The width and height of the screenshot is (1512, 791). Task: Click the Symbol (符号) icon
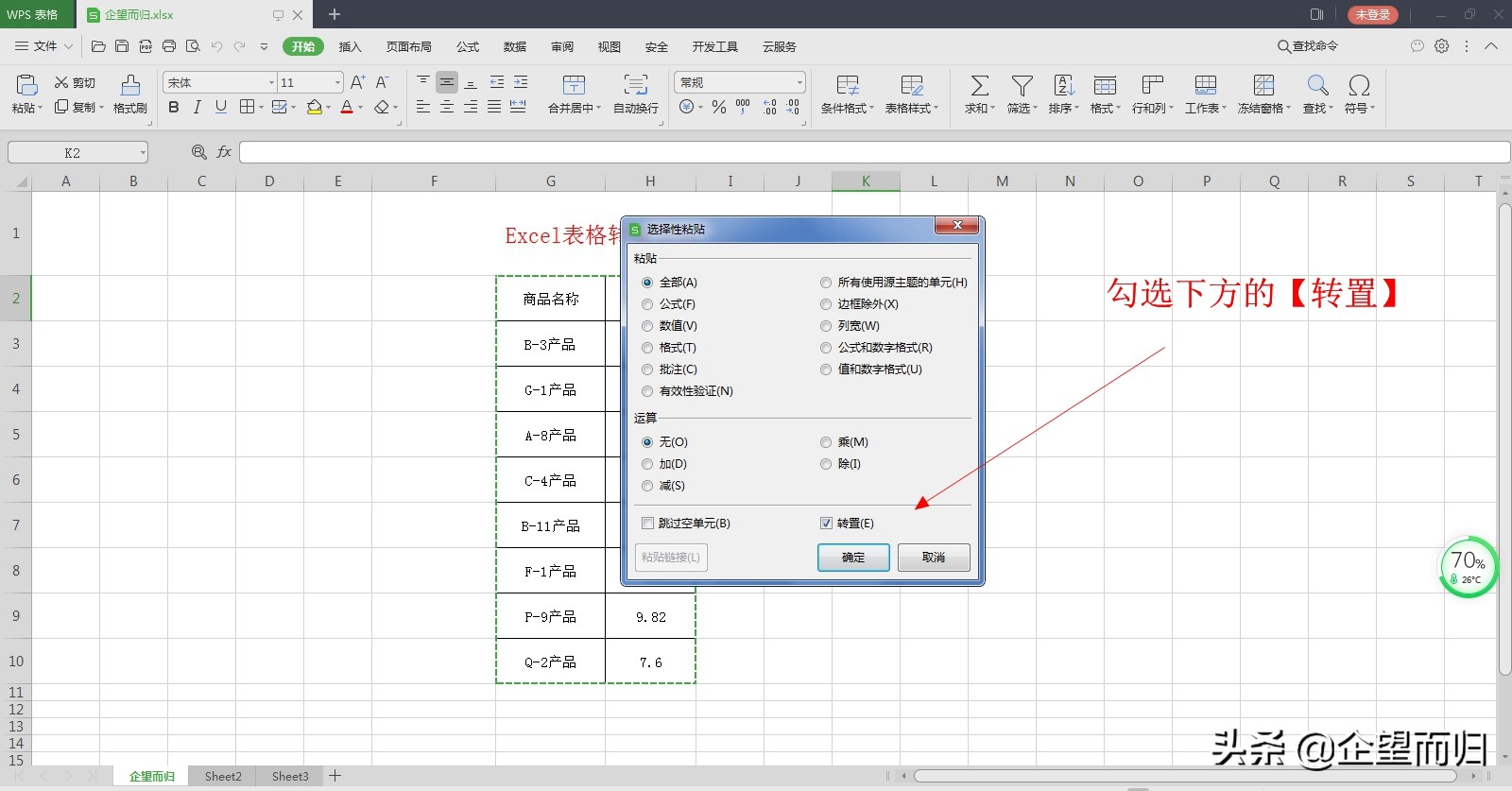(x=1359, y=86)
